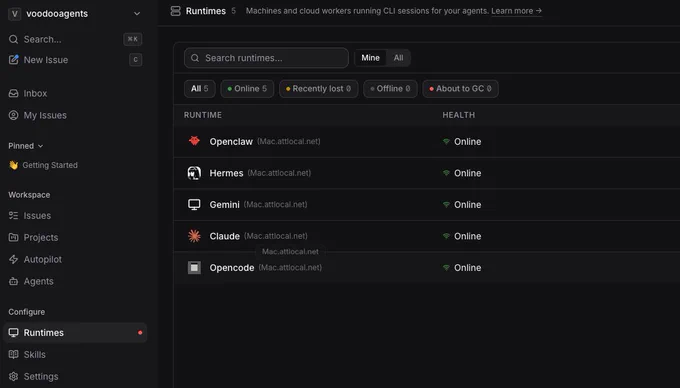
Task: Select the All 5 status filter
Action: click(x=199, y=89)
